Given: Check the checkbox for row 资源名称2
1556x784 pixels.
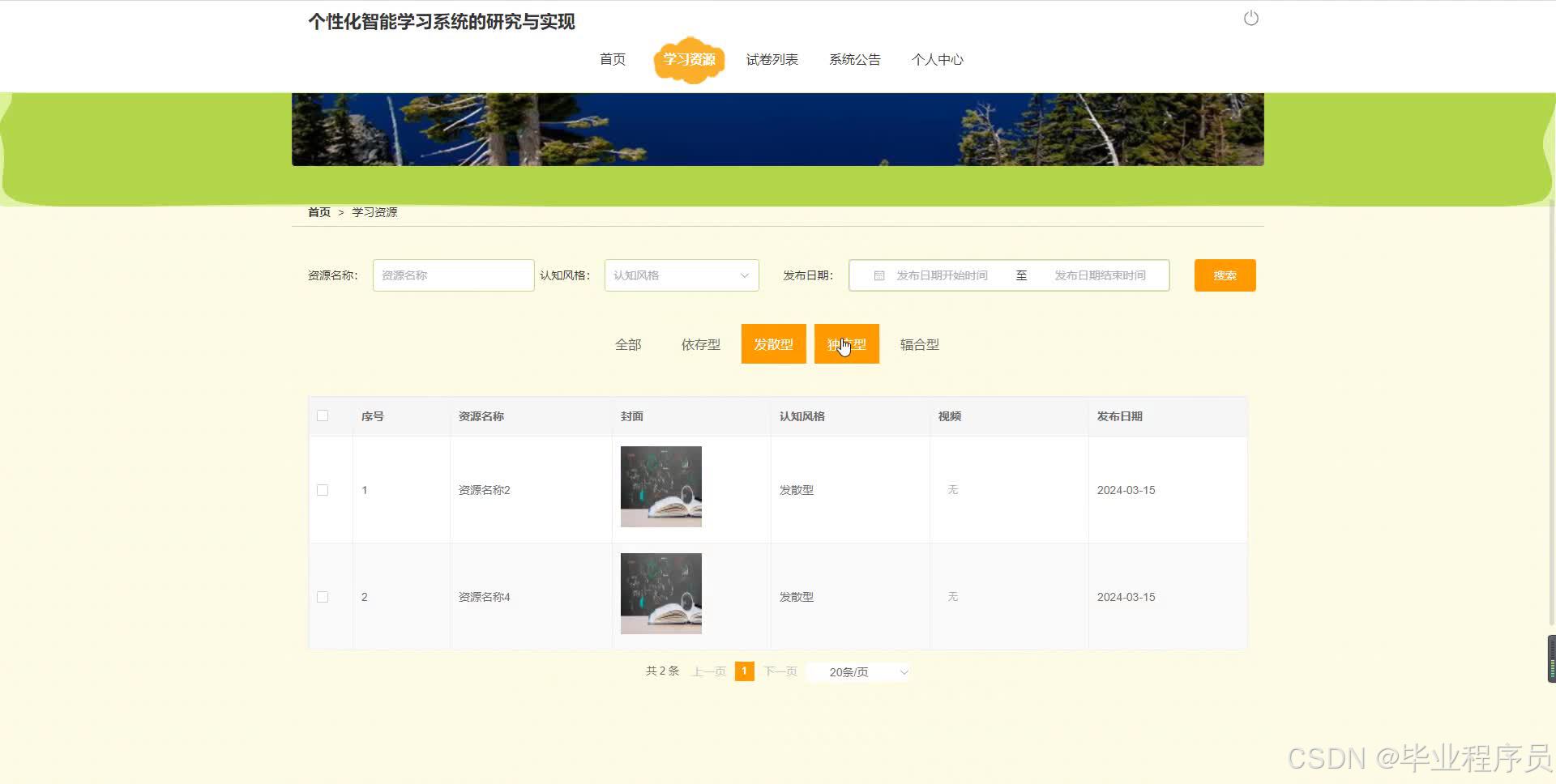Looking at the screenshot, I should (x=323, y=490).
